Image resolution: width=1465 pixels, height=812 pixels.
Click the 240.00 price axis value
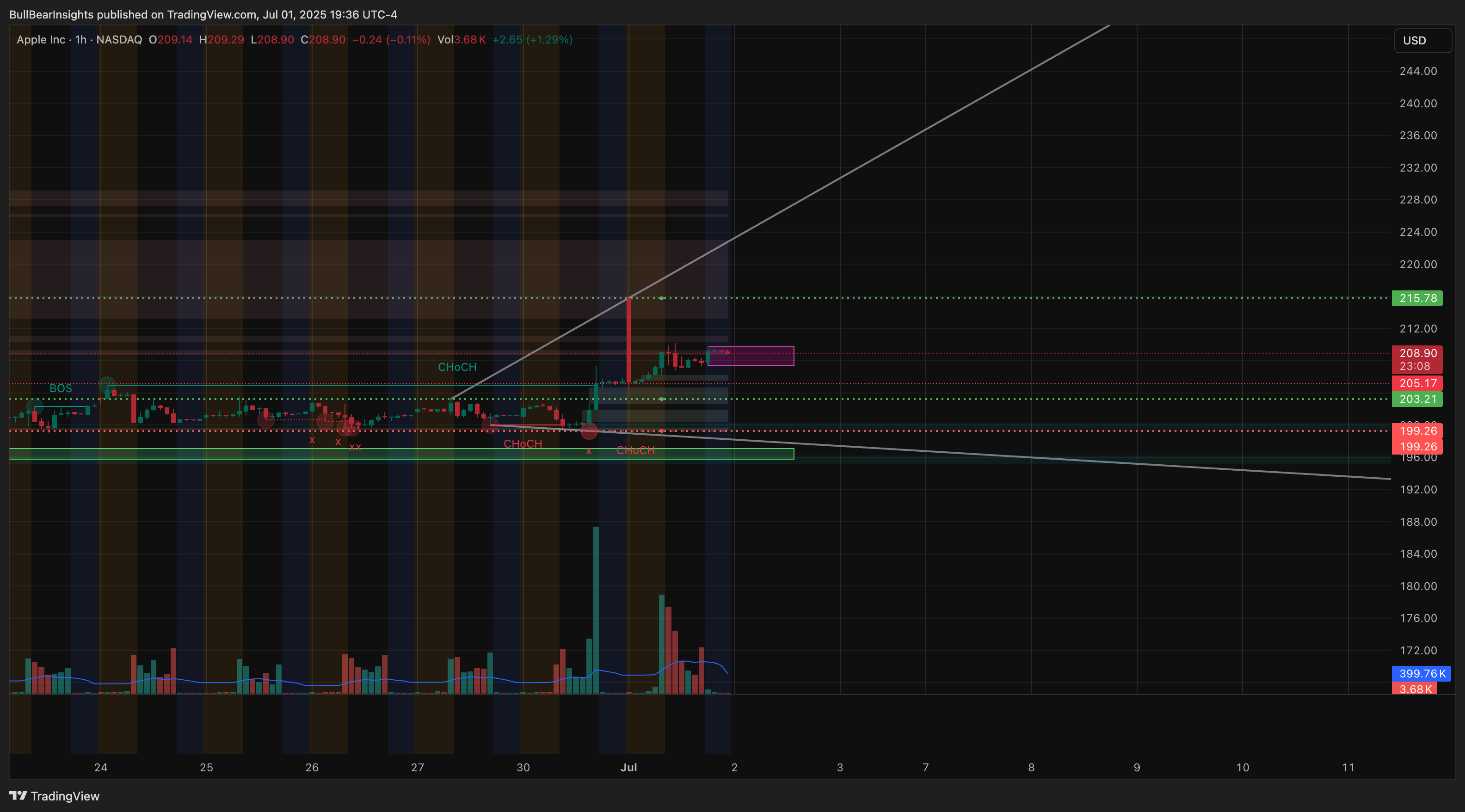click(1418, 104)
